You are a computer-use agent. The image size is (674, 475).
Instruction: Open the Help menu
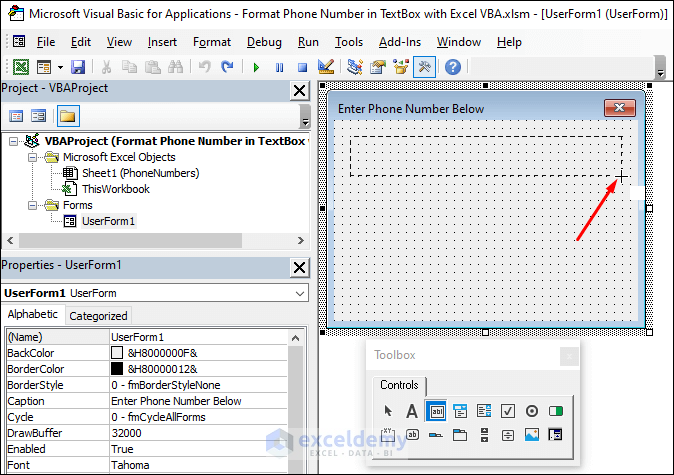point(509,42)
